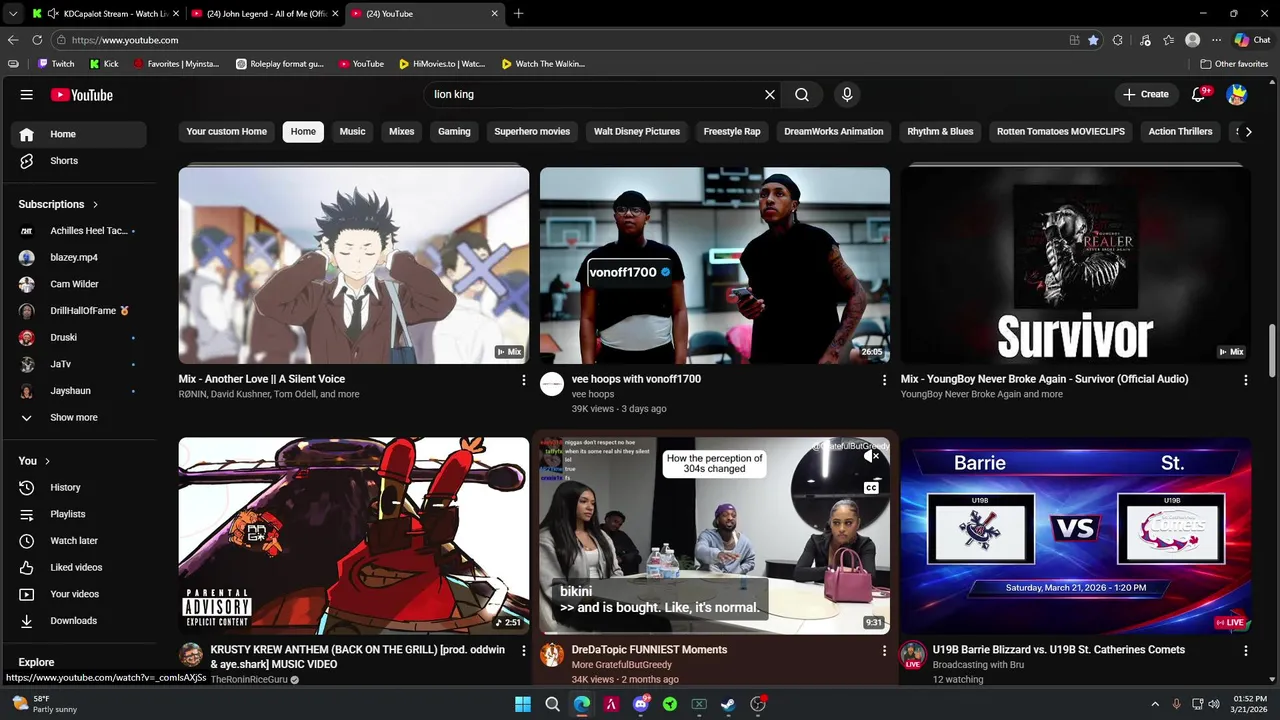This screenshot has width=1280, height=720.
Task: Select Freestyle Rap chip
Action: tap(732, 131)
